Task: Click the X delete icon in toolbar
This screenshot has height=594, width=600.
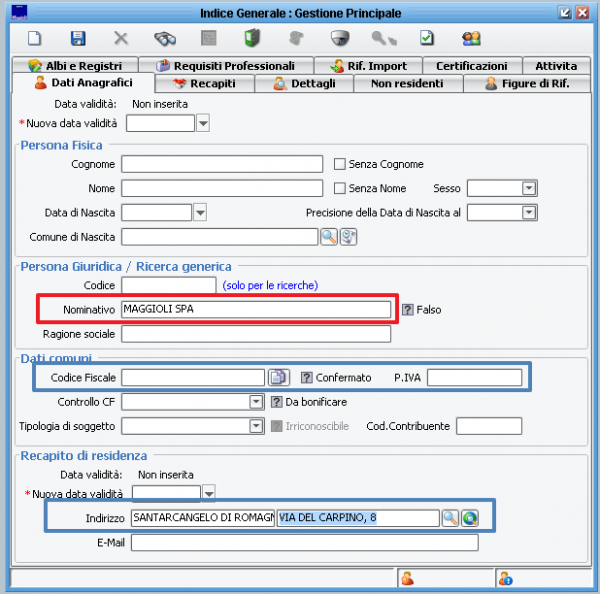Action: pyautogui.click(x=121, y=38)
